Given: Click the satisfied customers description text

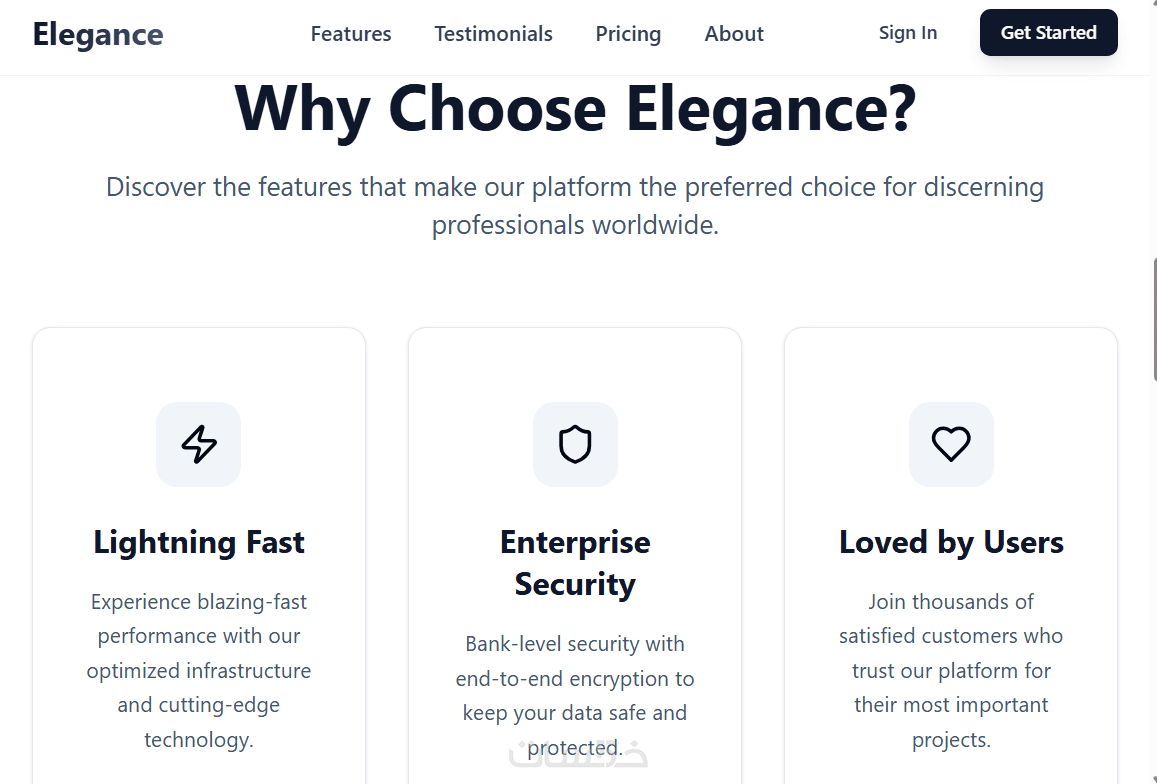Looking at the screenshot, I should (x=951, y=670).
